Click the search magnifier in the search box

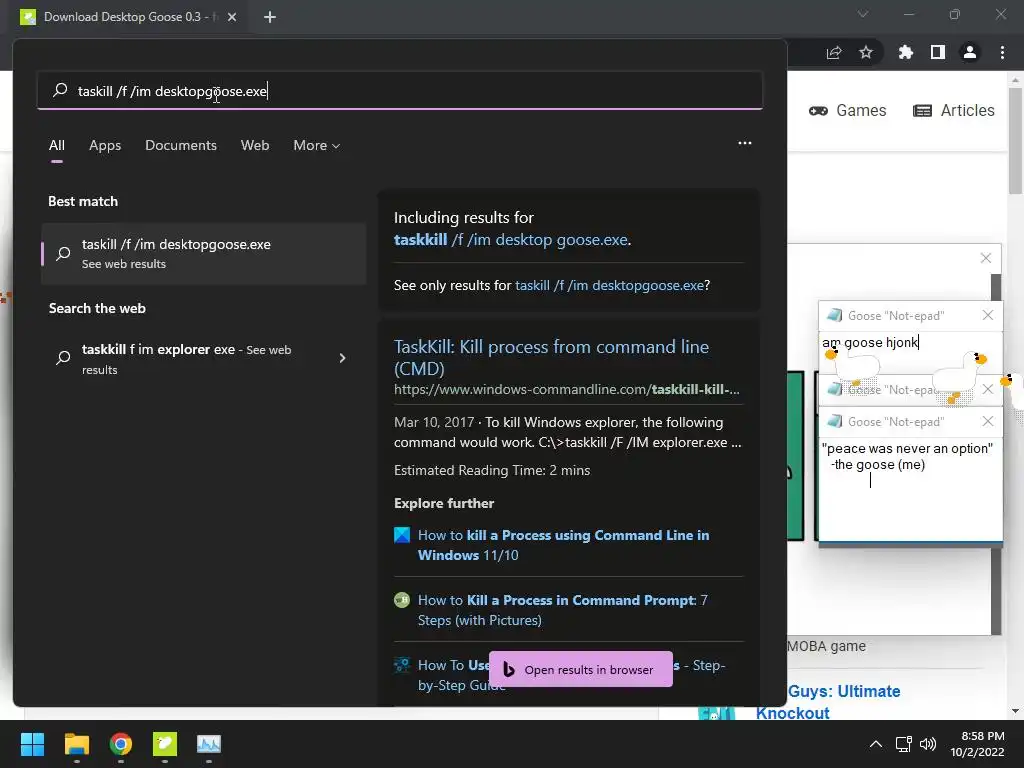[x=60, y=90]
